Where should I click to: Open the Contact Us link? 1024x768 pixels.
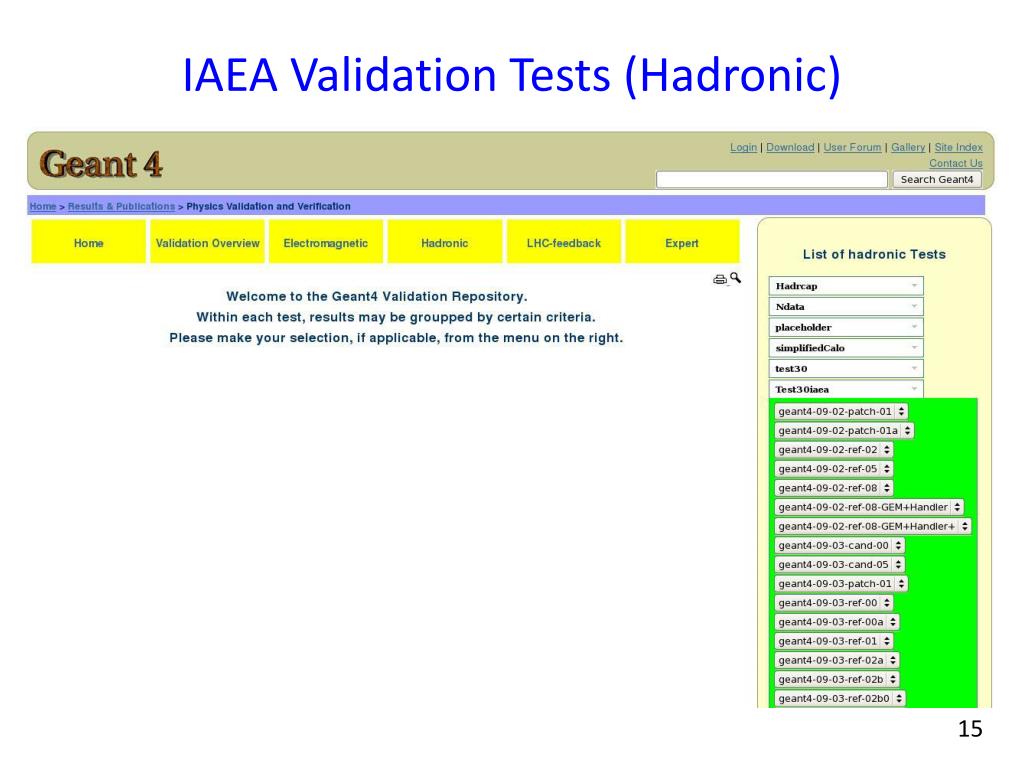point(955,163)
